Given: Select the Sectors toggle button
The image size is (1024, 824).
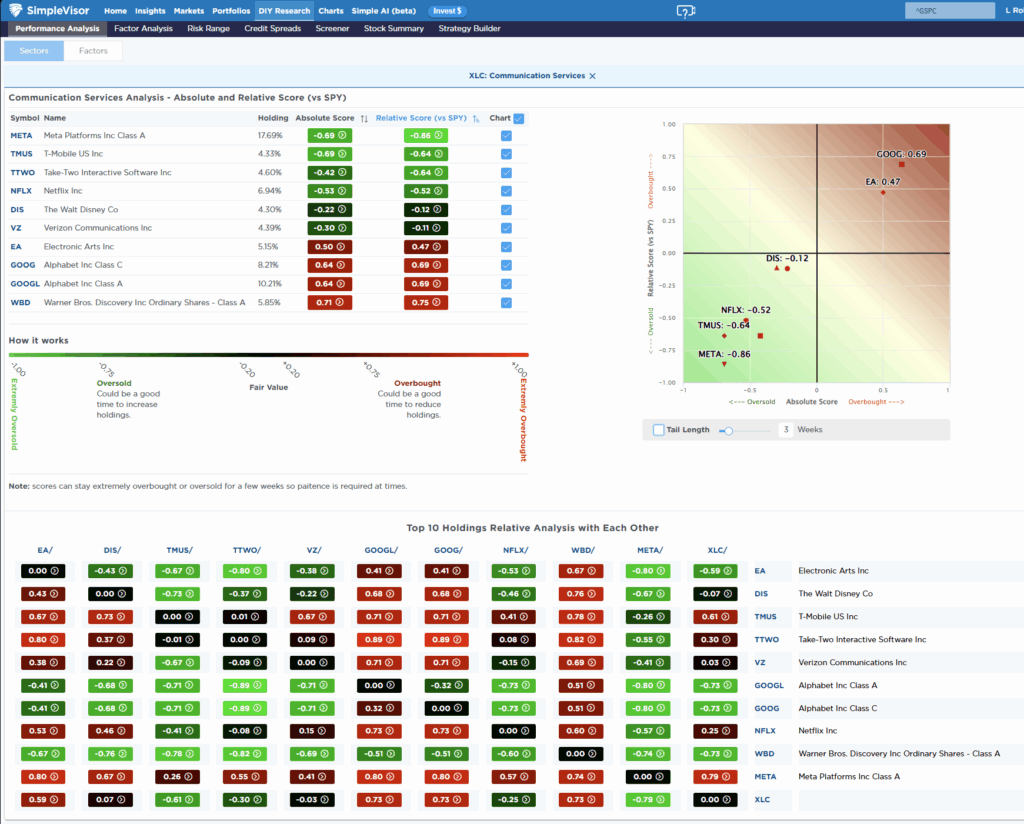Looking at the screenshot, I should [x=33, y=48].
